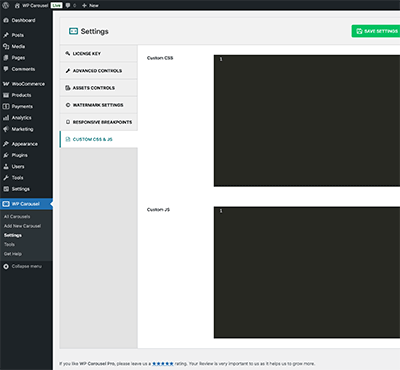Click the WP Carousel menu icon
The height and width of the screenshot is (370, 400).
pyautogui.click(x=6, y=204)
